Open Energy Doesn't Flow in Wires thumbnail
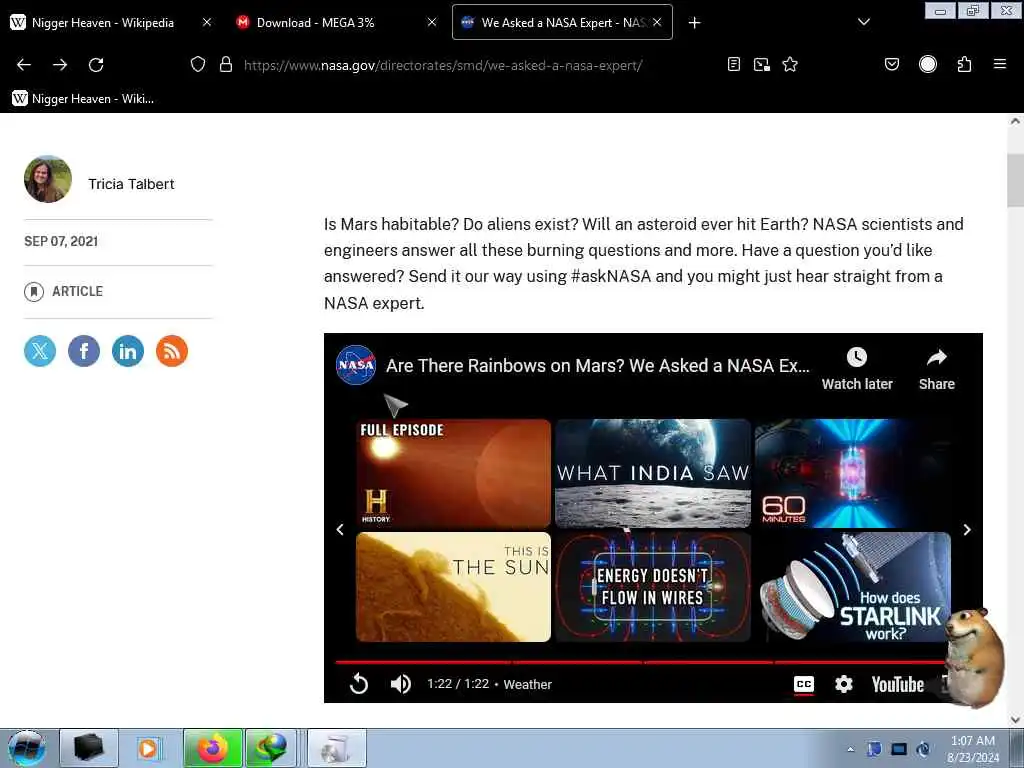 [x=653, y=586]
